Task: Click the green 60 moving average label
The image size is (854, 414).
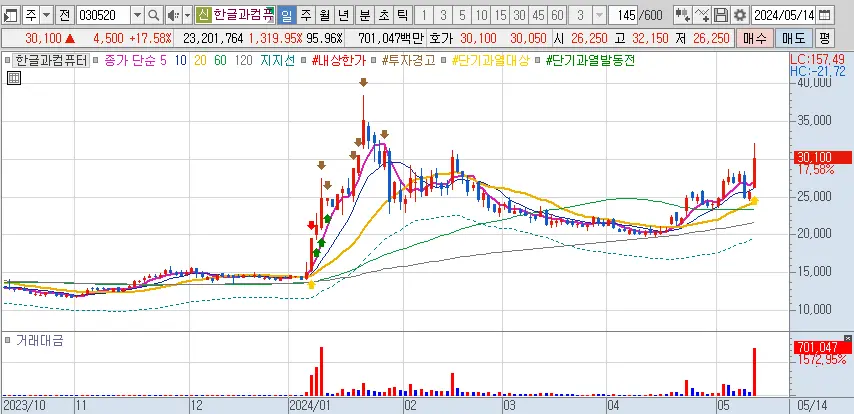Action: click(x=220, y=60)
